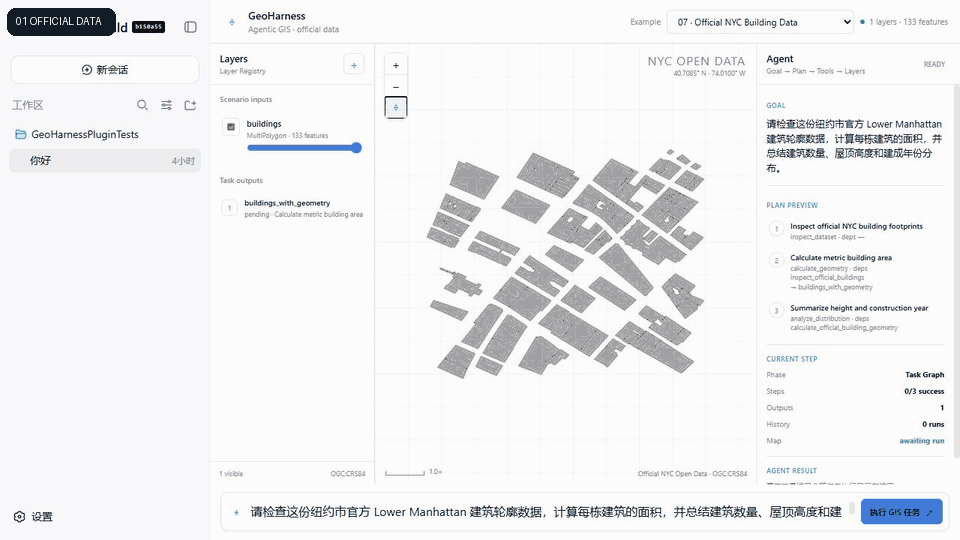This screenshot has width=960, height=540.
Task: Click the READY agent status label
Action: pyautogui.click(x=934, y=64)
